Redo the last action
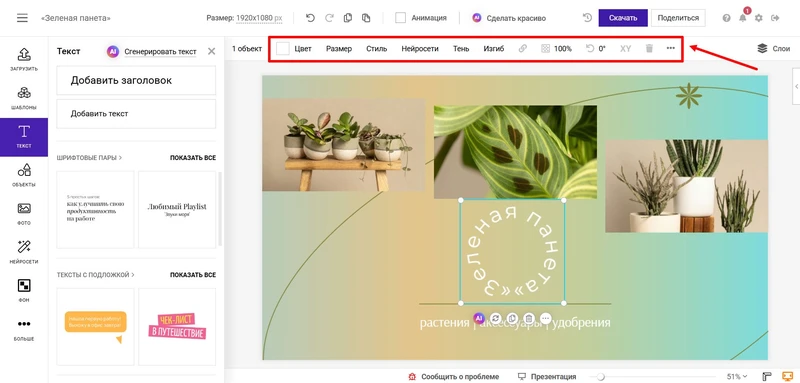800x383 pixels. tap(329, 18)
